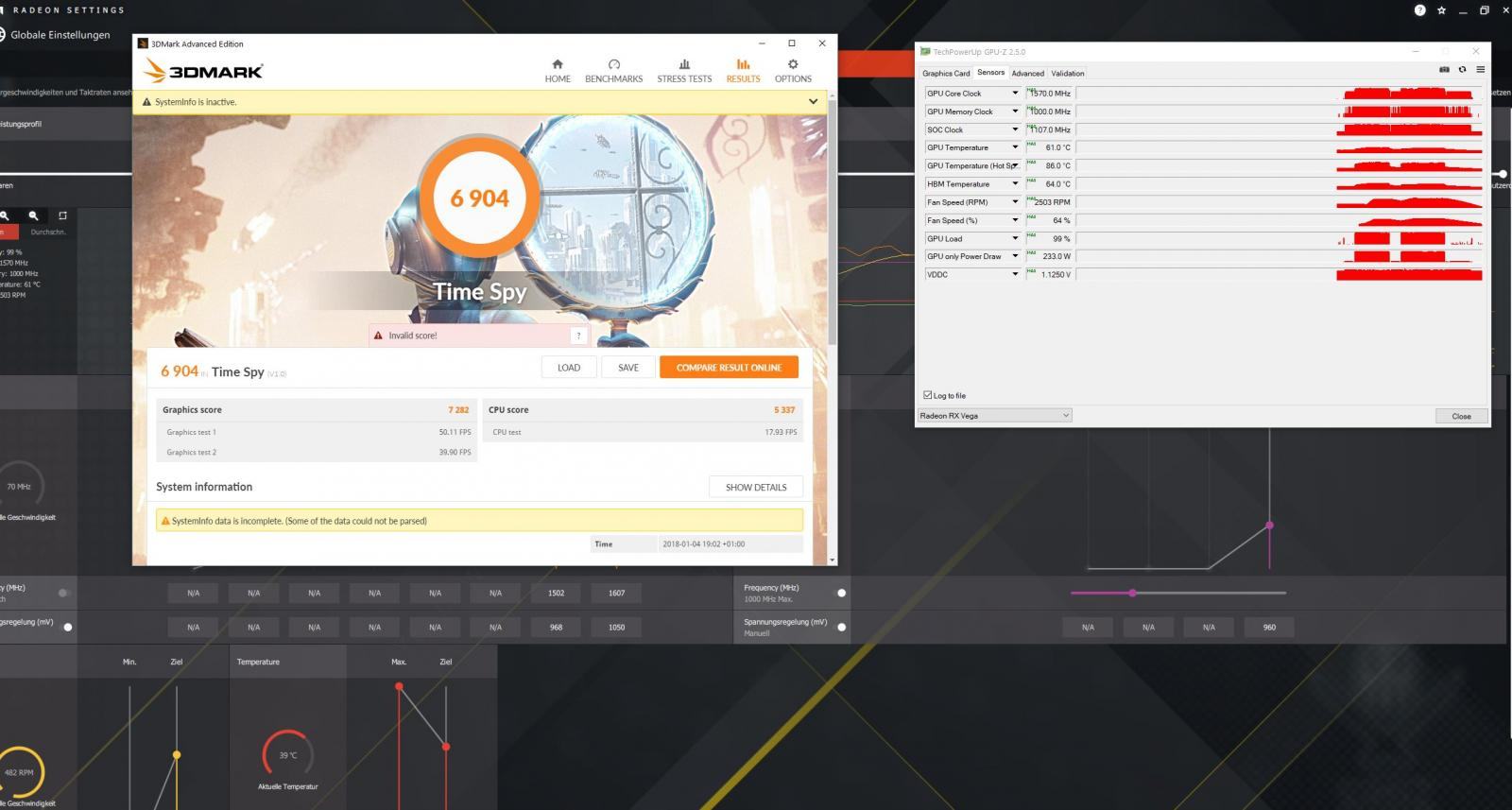Viewport: 1512px width, 810px height.
Task: Click the 1050 voltage state value field
Action: click(616, 627)
